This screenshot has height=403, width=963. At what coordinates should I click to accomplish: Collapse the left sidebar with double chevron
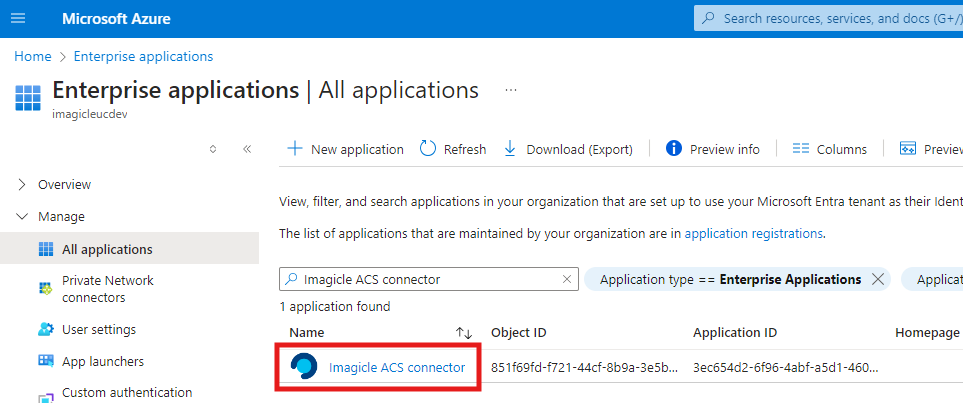click(x=247, y=149)
